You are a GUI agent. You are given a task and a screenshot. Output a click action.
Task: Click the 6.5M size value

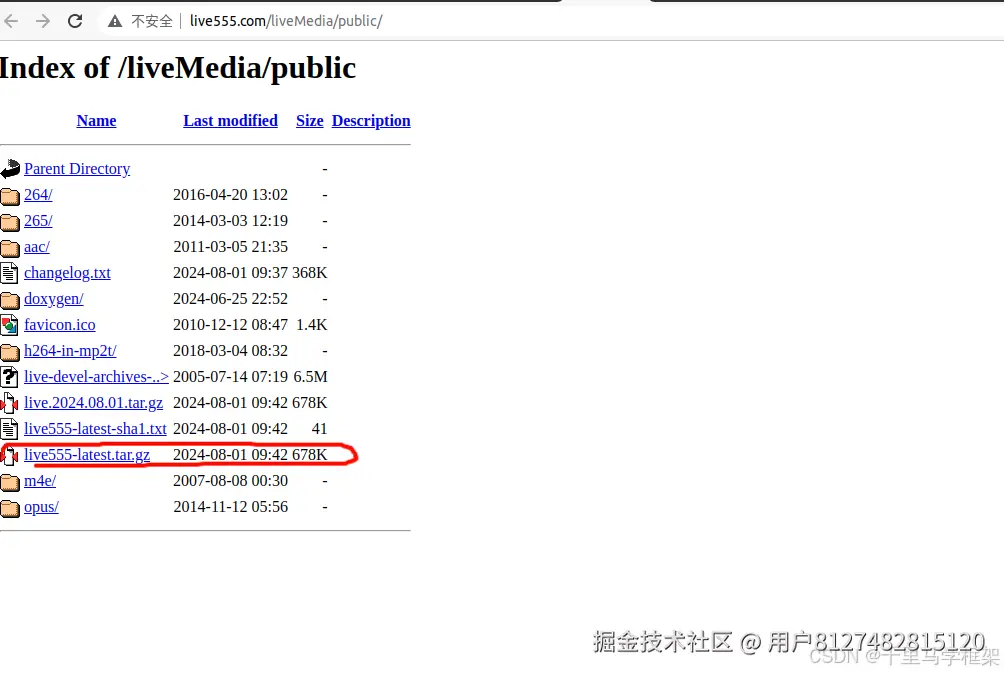click(310, 377)
